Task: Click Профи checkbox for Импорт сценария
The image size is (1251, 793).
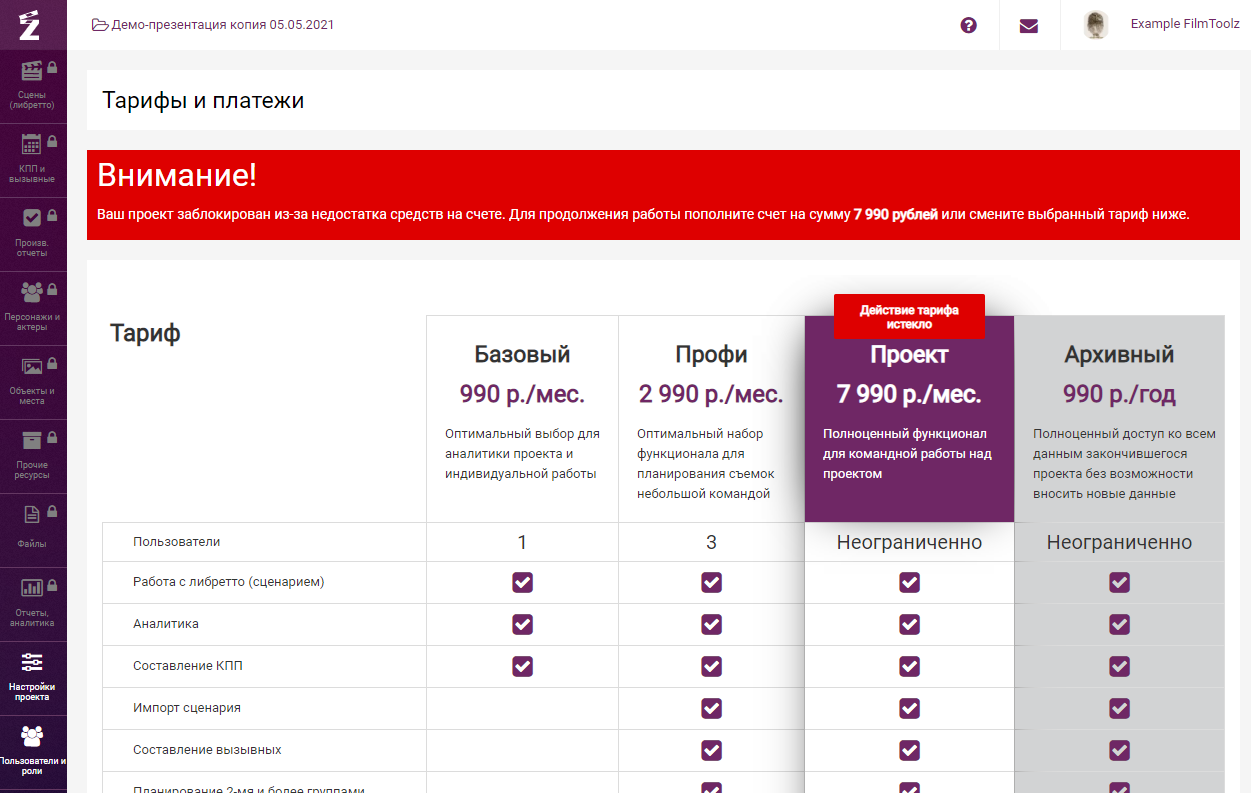Action: coord(711,708)
